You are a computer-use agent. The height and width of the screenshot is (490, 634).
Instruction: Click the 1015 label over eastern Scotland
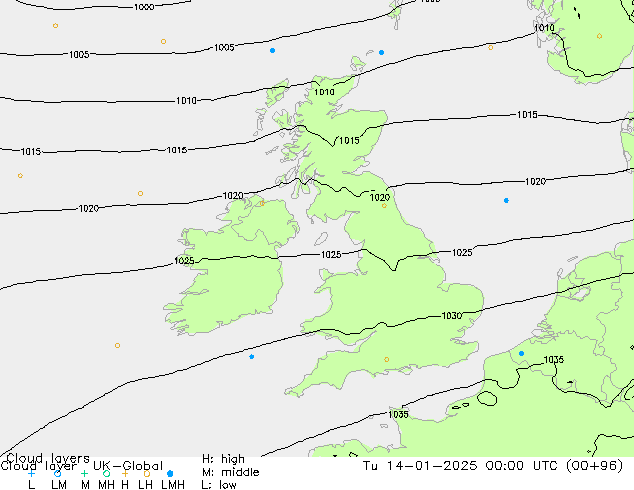click(349, 141)
